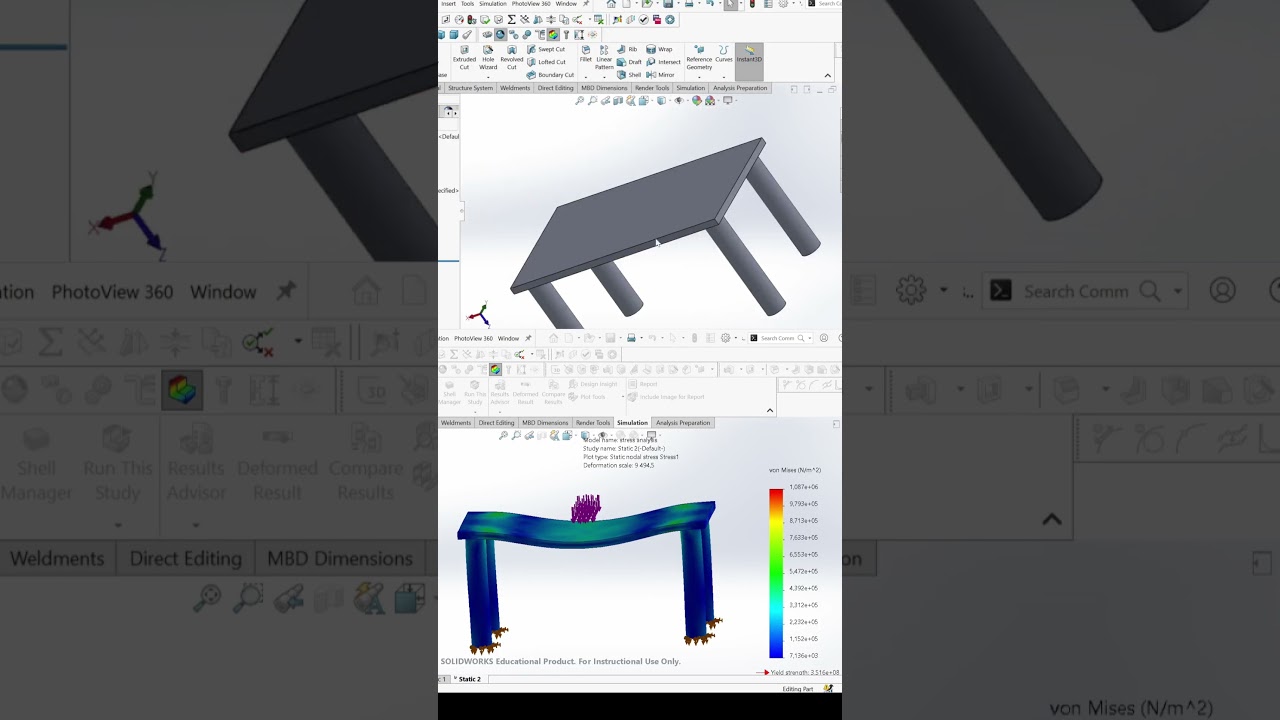Choose Swept Cut in the ribbon
Image resolution: width=1280 pixels, height=720 pixels.
pos(546,49)
